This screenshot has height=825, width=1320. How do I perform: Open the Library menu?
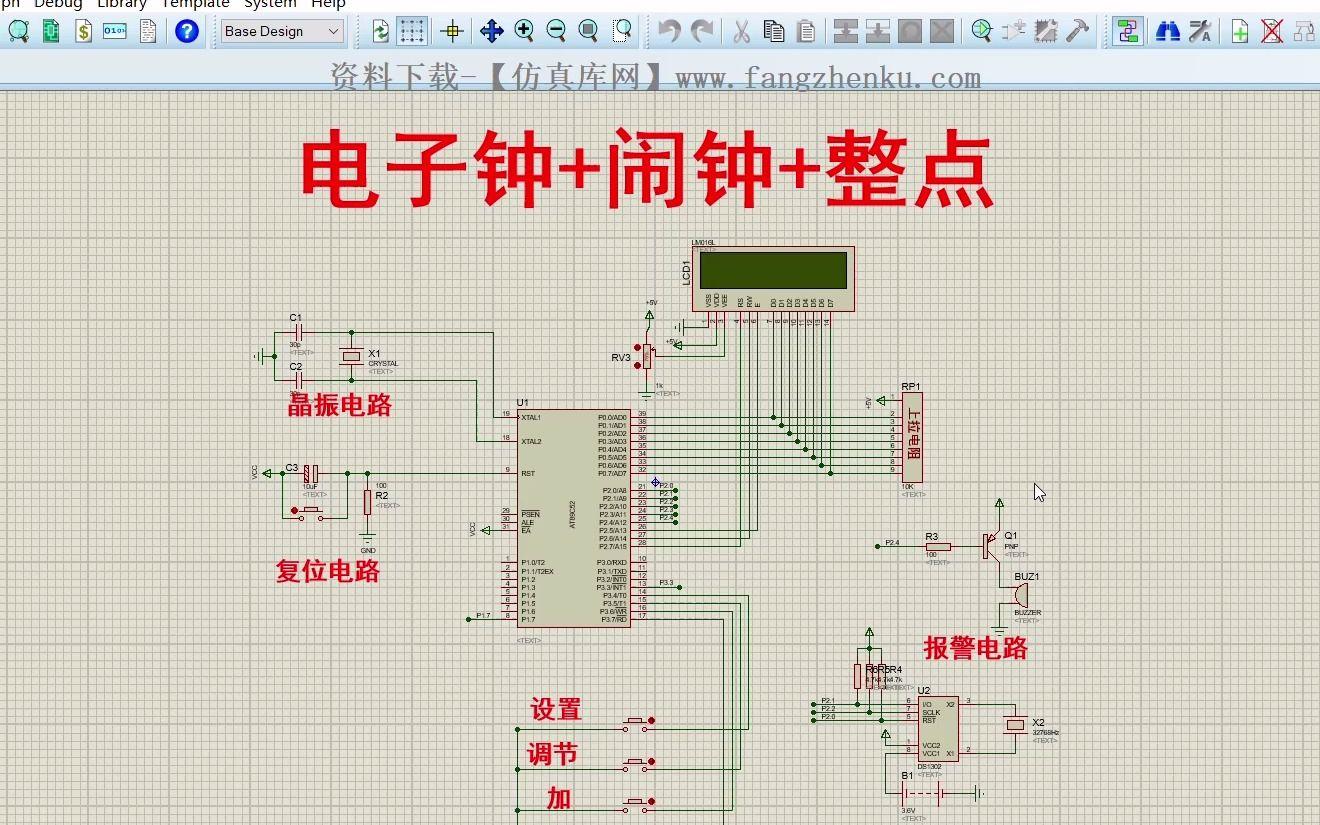(122, 4)
